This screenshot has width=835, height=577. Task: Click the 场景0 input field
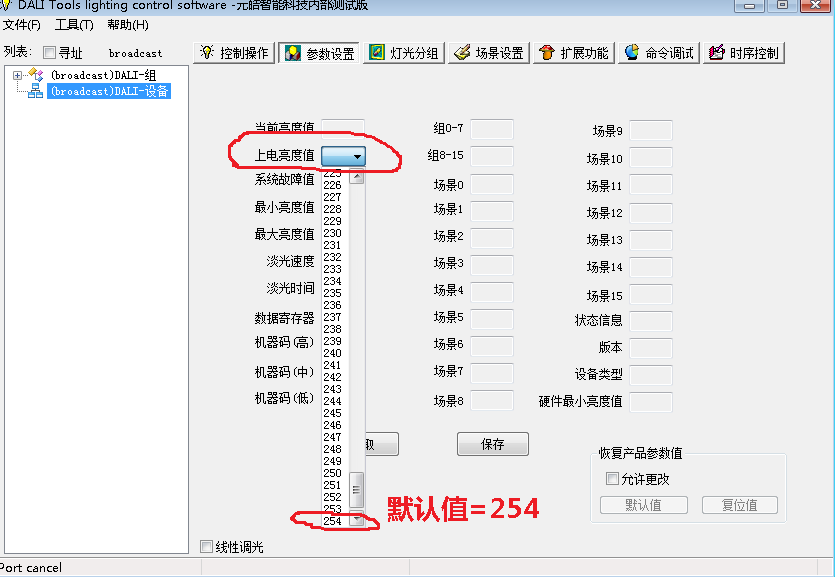[491, 184]
